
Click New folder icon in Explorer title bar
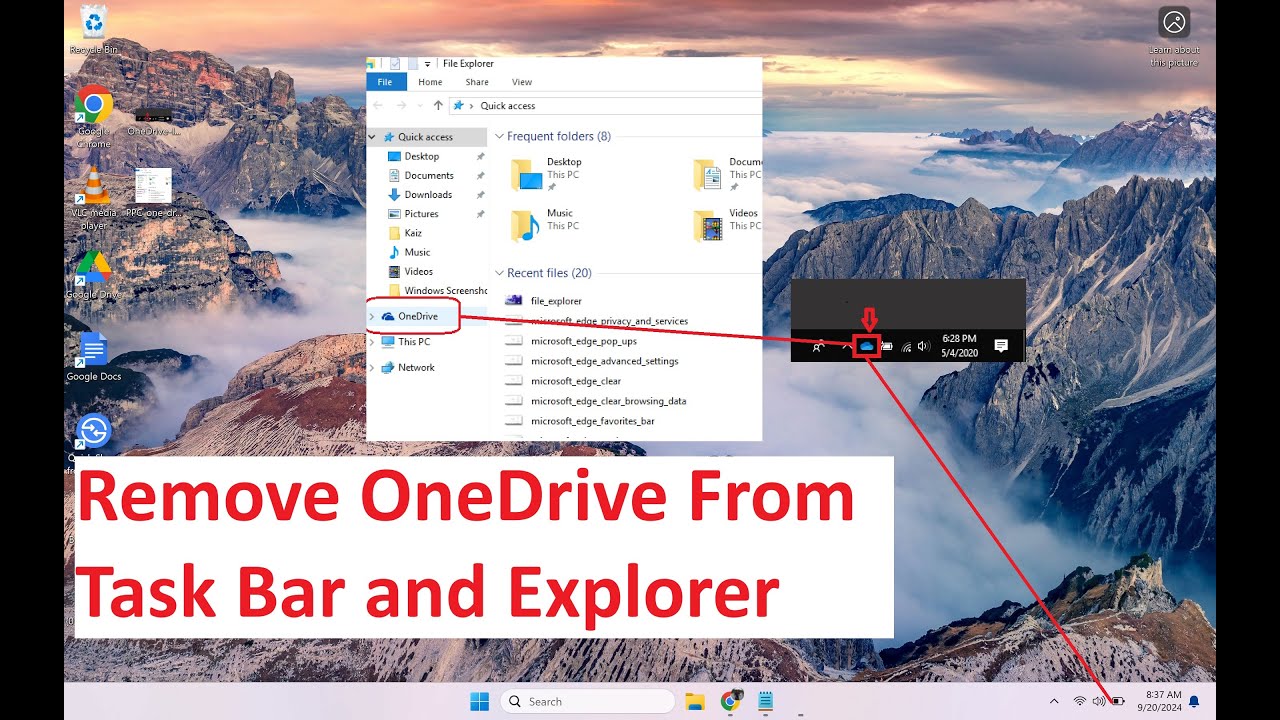(412, 64)
